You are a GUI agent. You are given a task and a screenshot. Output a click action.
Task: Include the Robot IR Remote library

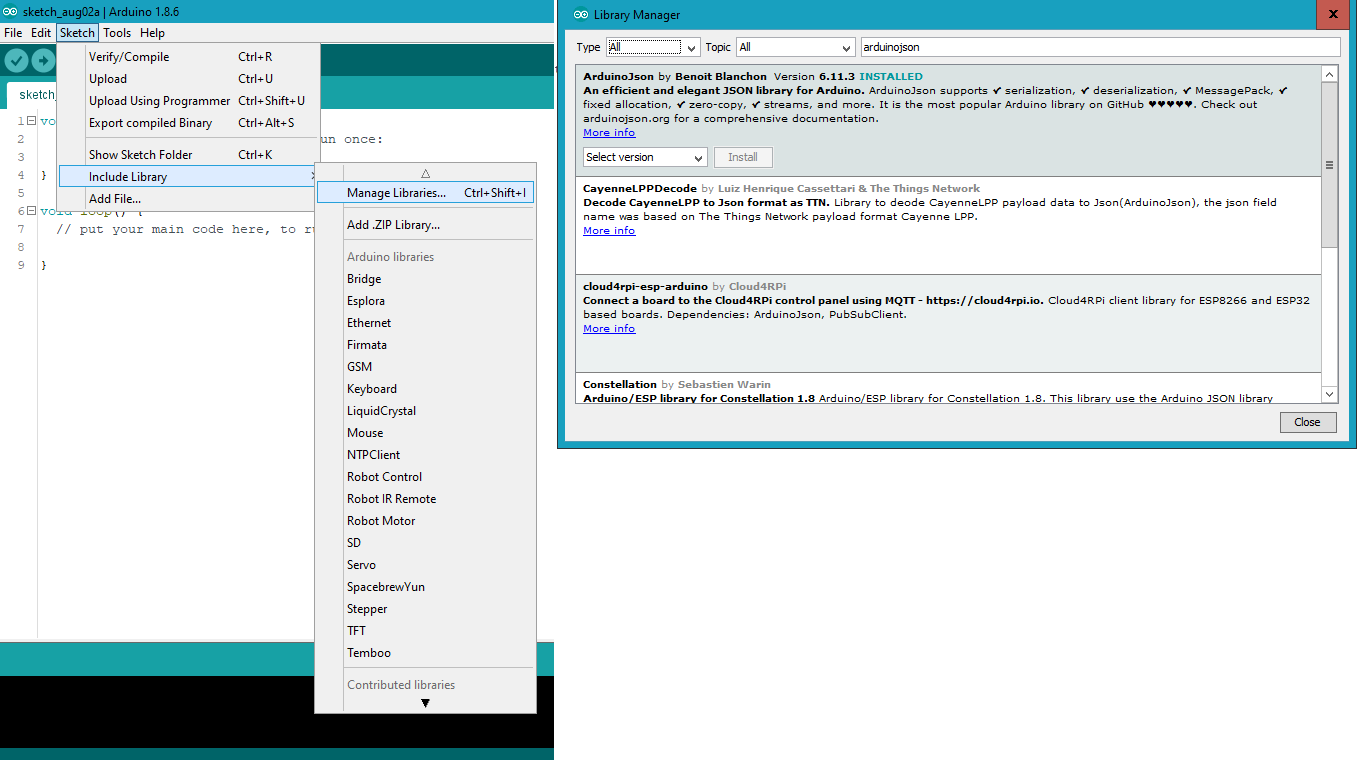point(425,499)
